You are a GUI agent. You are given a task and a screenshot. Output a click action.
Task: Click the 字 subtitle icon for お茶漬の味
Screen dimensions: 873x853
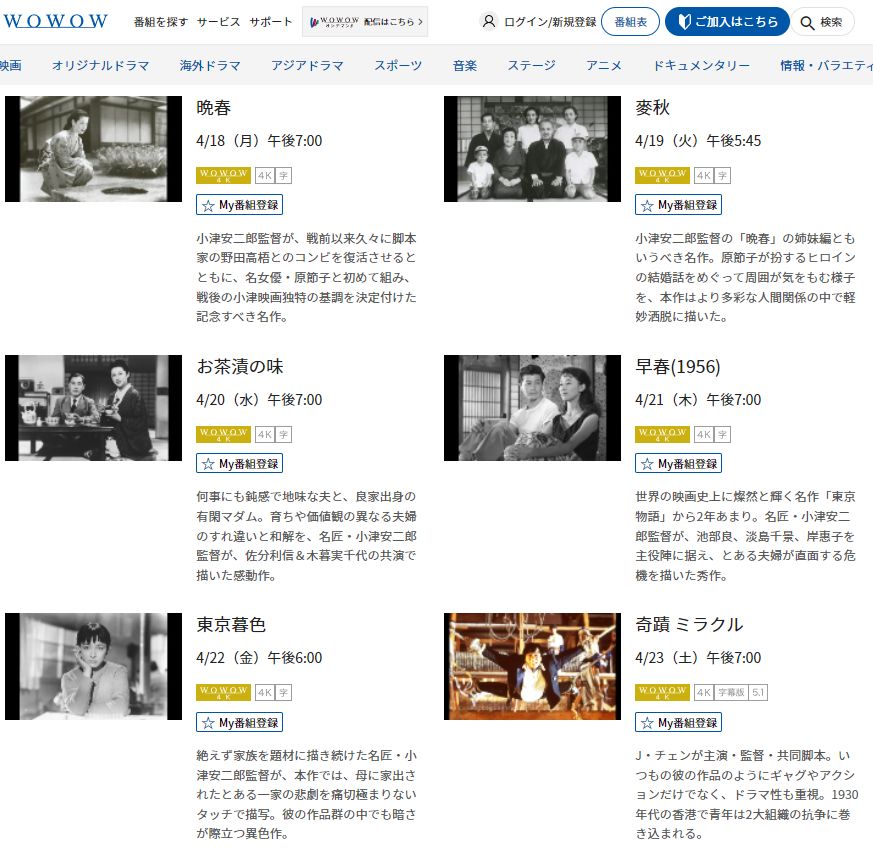[x=283, y=435]
